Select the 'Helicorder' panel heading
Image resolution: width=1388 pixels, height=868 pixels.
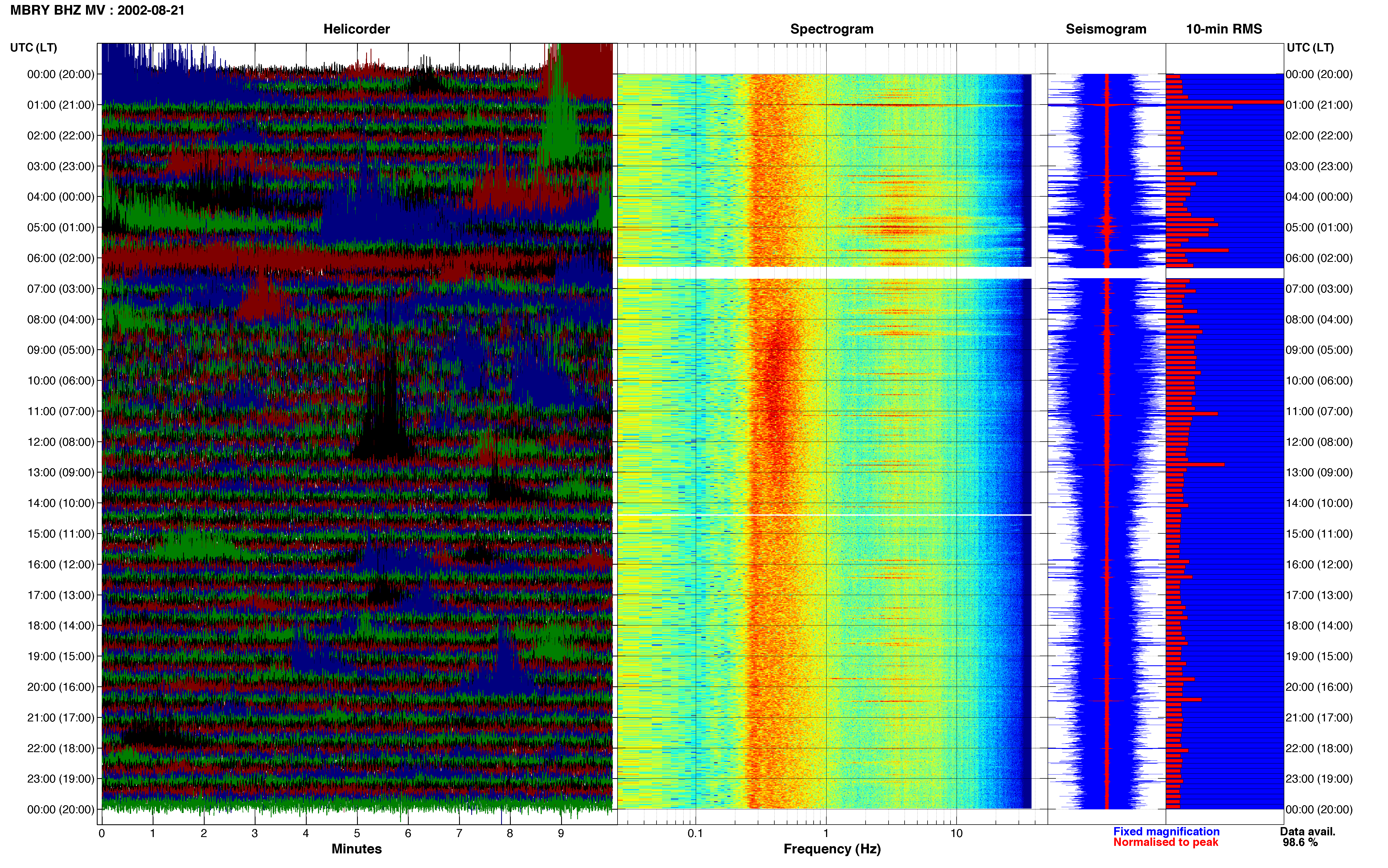point(356,29)
